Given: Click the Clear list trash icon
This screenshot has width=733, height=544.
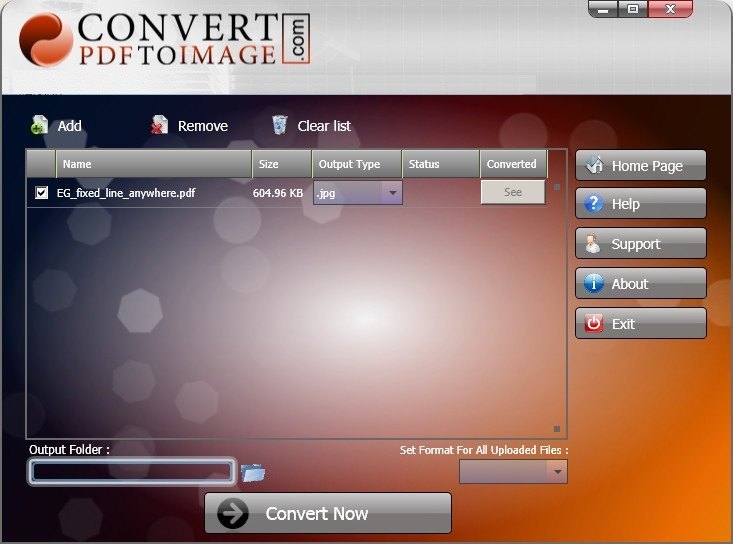Looking at the screenshot, I should click(x=280, y=125).
